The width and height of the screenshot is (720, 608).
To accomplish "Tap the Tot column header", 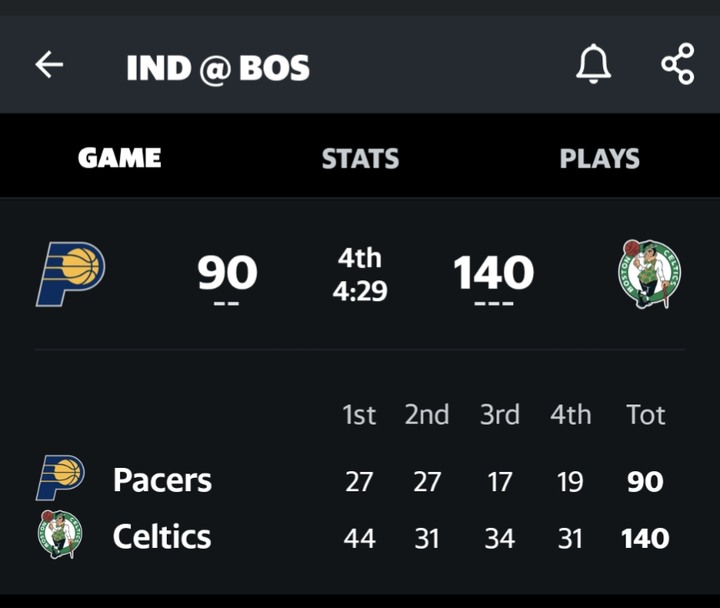I will pos(645,415).
